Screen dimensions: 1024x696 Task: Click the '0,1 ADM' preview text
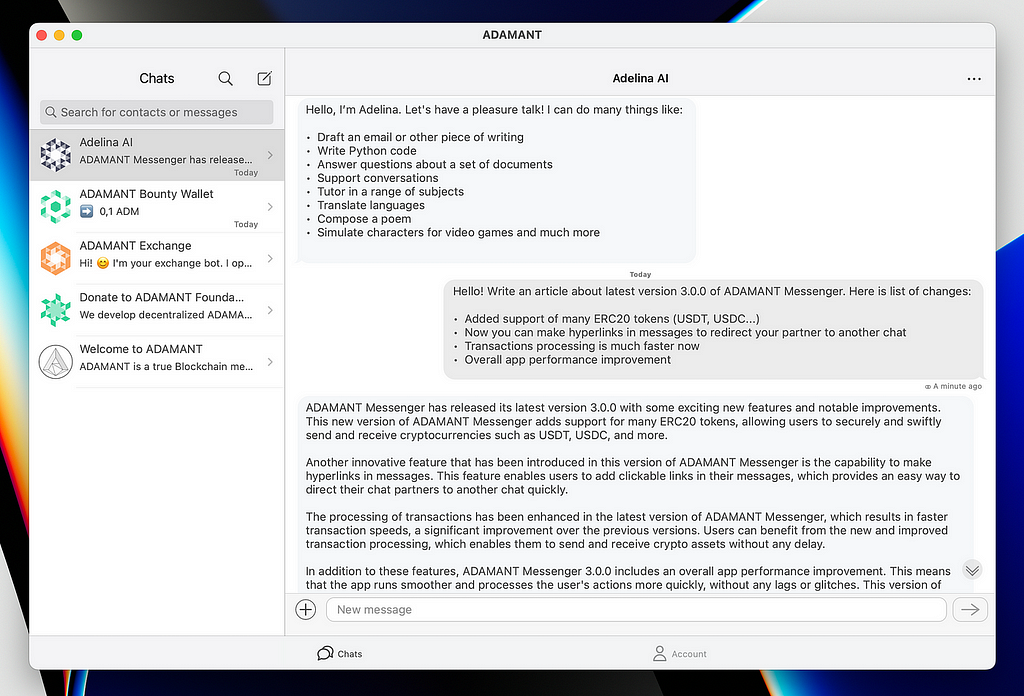[x=119, y=212]
